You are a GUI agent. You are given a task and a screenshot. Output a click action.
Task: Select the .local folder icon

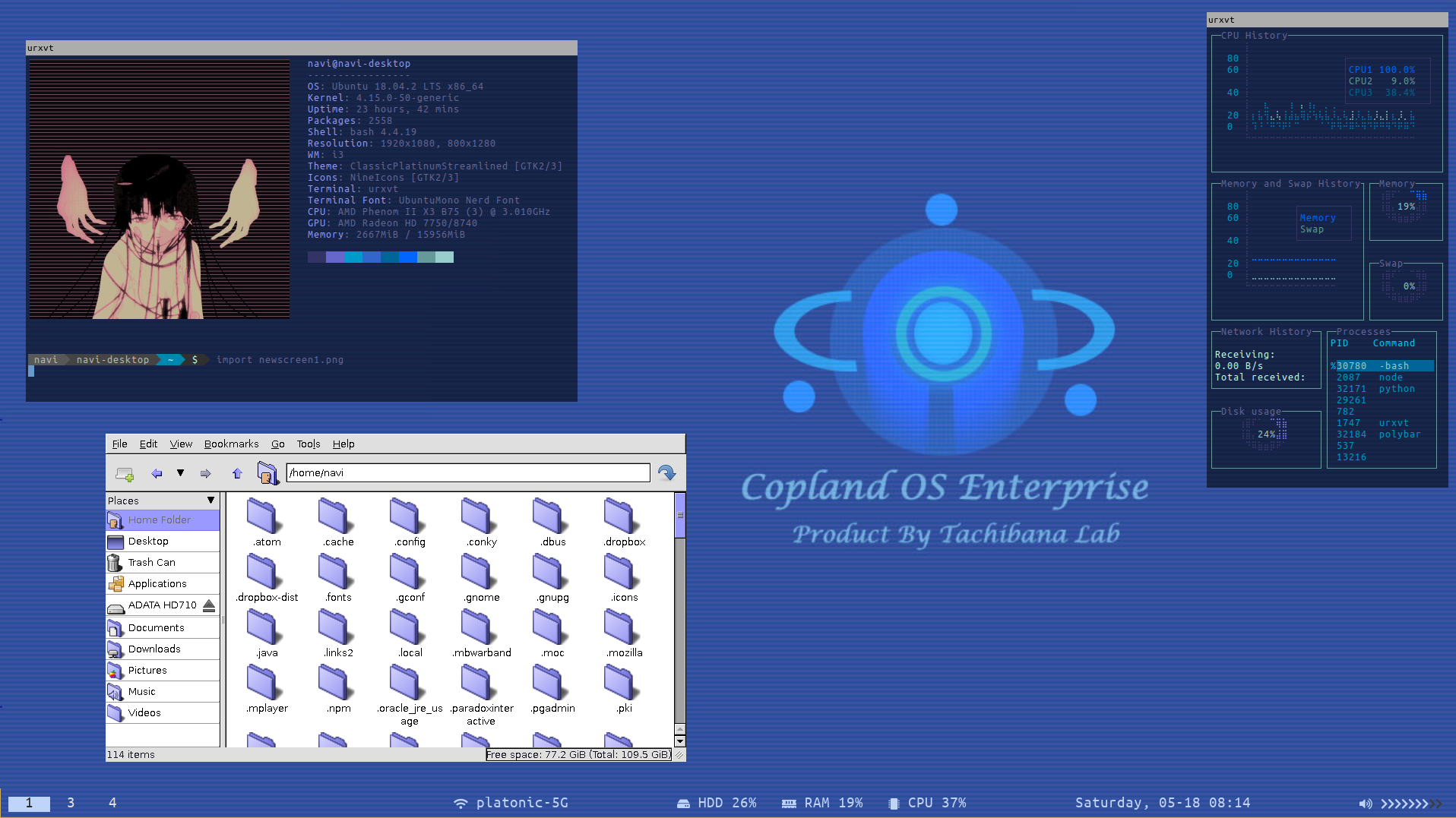408,627
